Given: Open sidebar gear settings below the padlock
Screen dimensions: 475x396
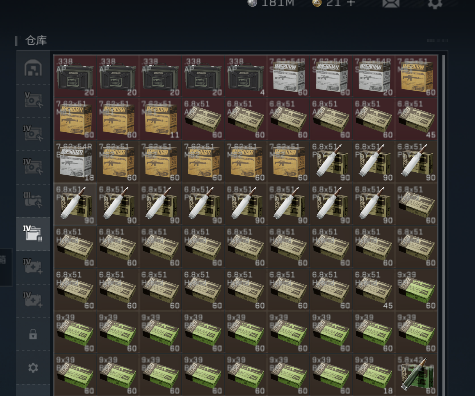Looking at the screenshot, I should [33, 368].
